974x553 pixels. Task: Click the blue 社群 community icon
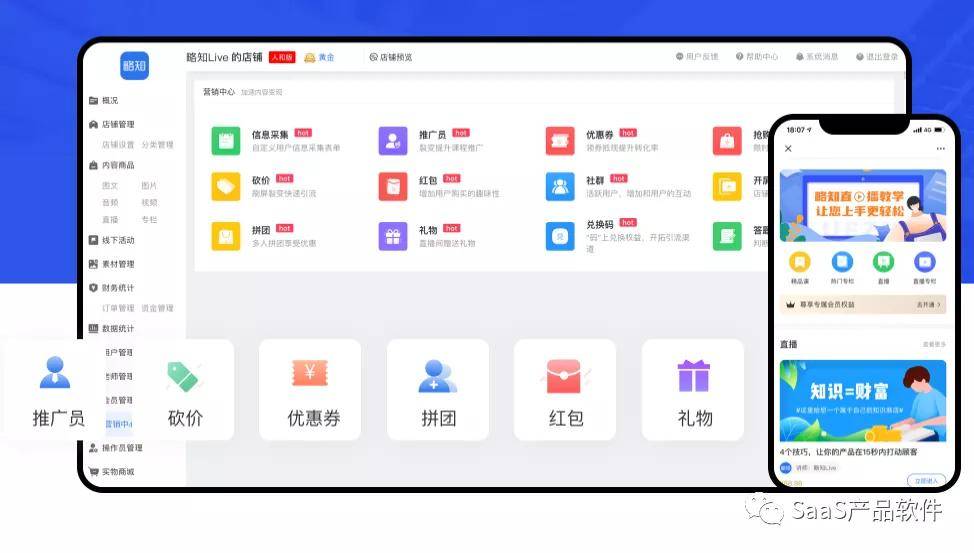pos(560,186)
